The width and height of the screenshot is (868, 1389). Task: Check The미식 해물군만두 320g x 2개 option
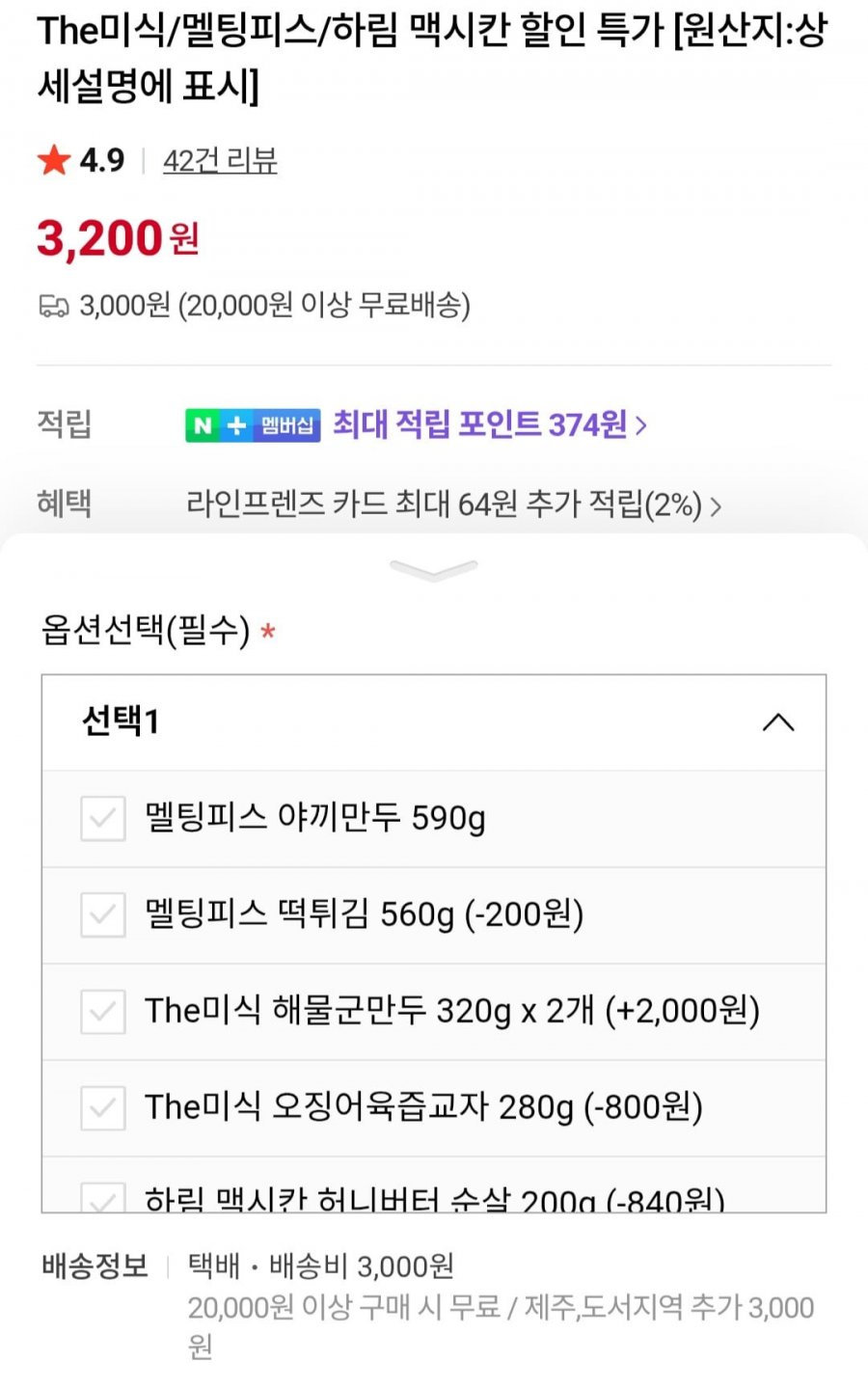click(x=103, y=1011)
